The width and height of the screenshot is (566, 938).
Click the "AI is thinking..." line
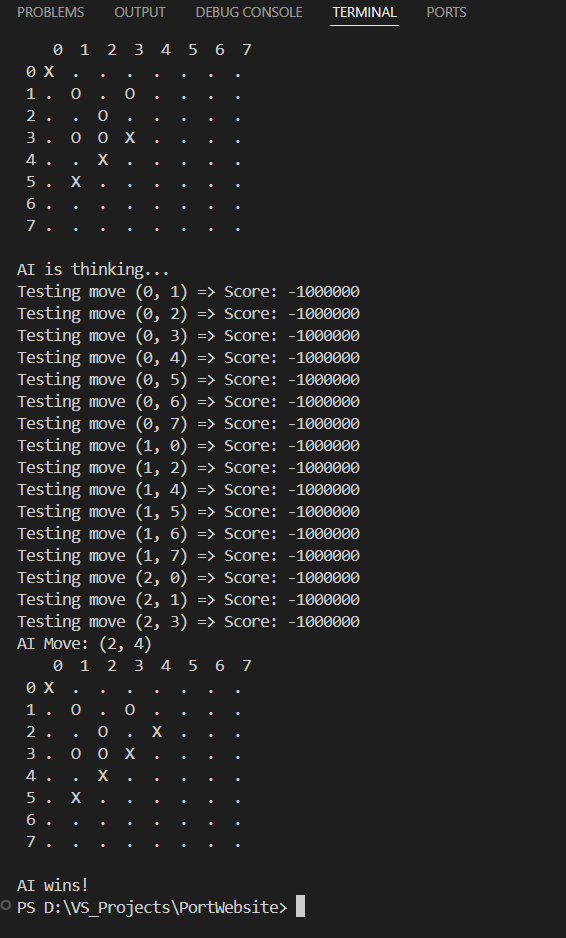(93, 269)
